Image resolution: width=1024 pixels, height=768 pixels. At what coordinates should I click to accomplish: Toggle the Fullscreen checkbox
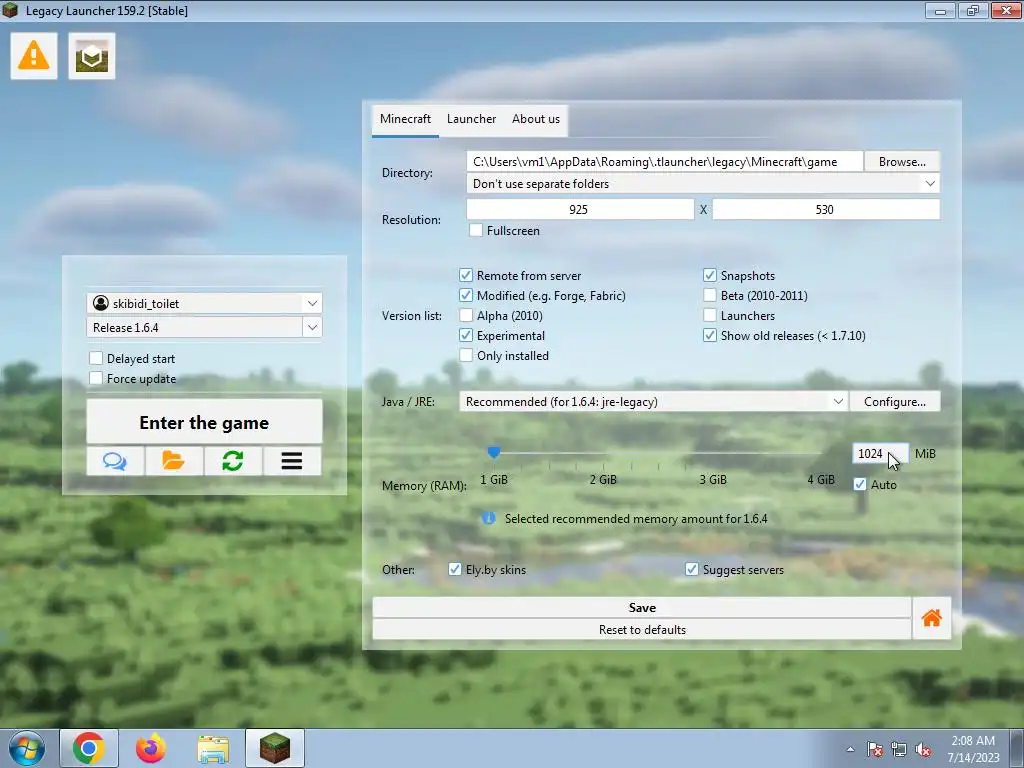click(x=475, y=231)
